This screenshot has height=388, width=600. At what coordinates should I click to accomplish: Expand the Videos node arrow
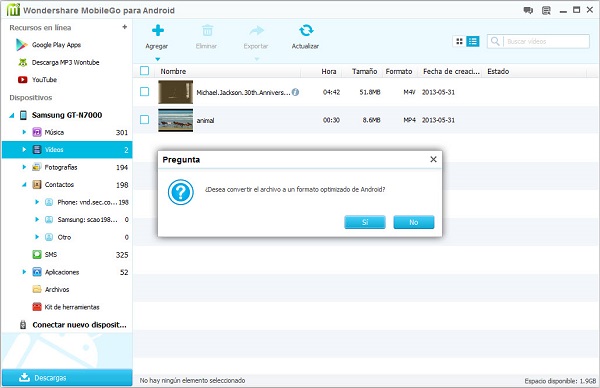coord(24,150)
